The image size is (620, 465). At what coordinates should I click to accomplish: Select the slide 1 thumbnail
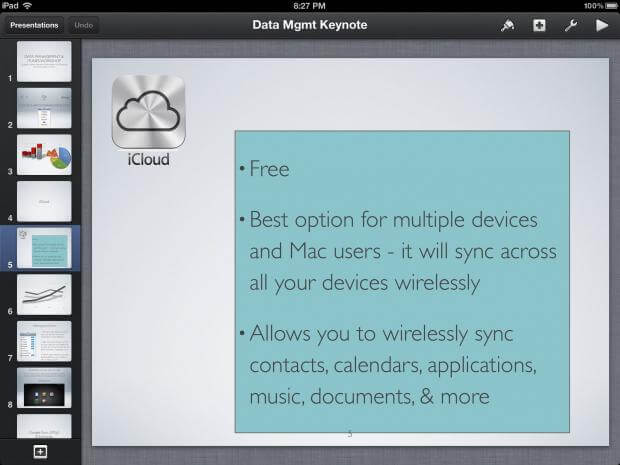(x=44, y=61)
